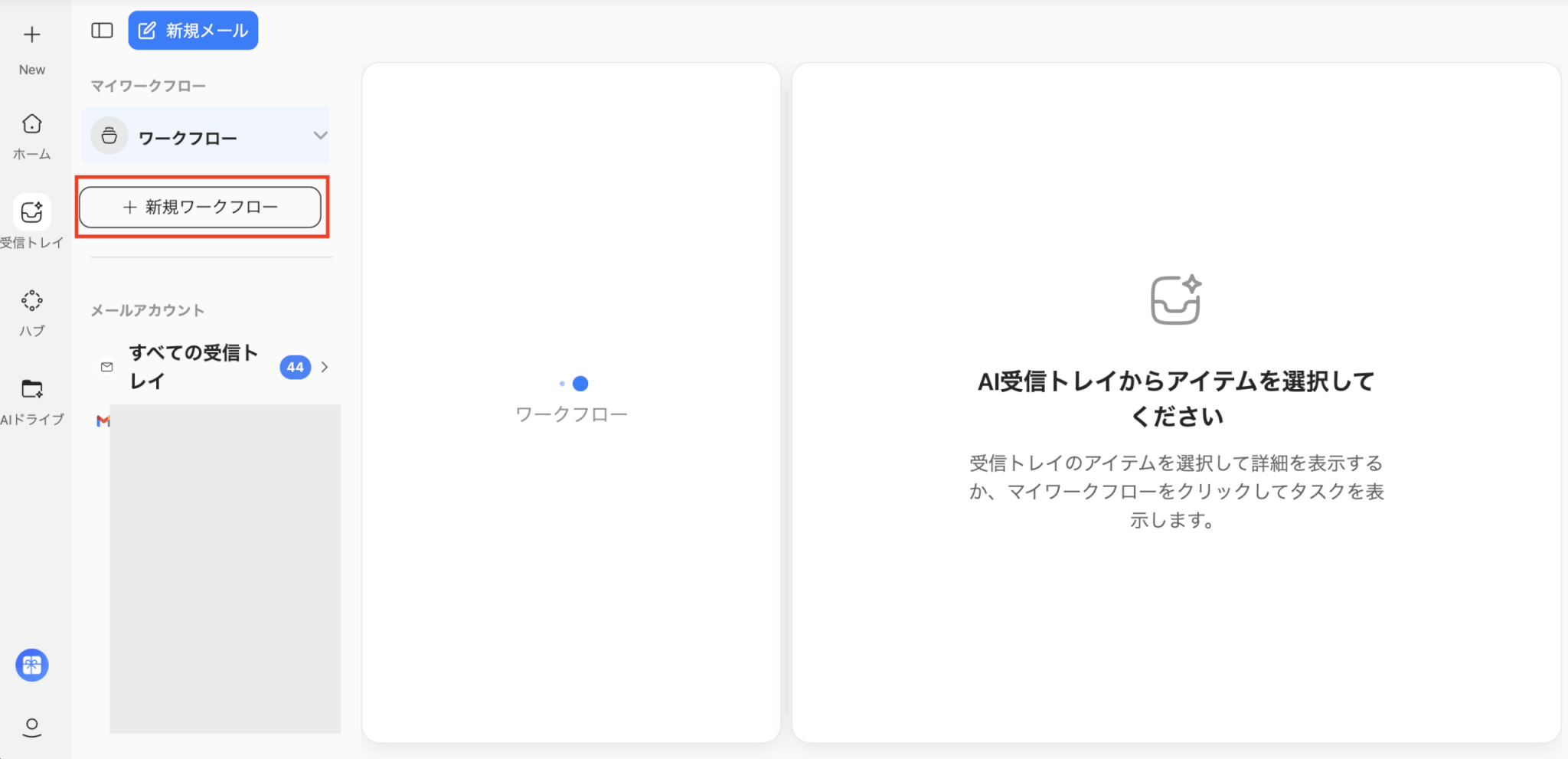The height and width of the screenshot is (759, 1568).
Task: Click the envelope icon beside すべての受信トレイ
Action: [107, 367]
